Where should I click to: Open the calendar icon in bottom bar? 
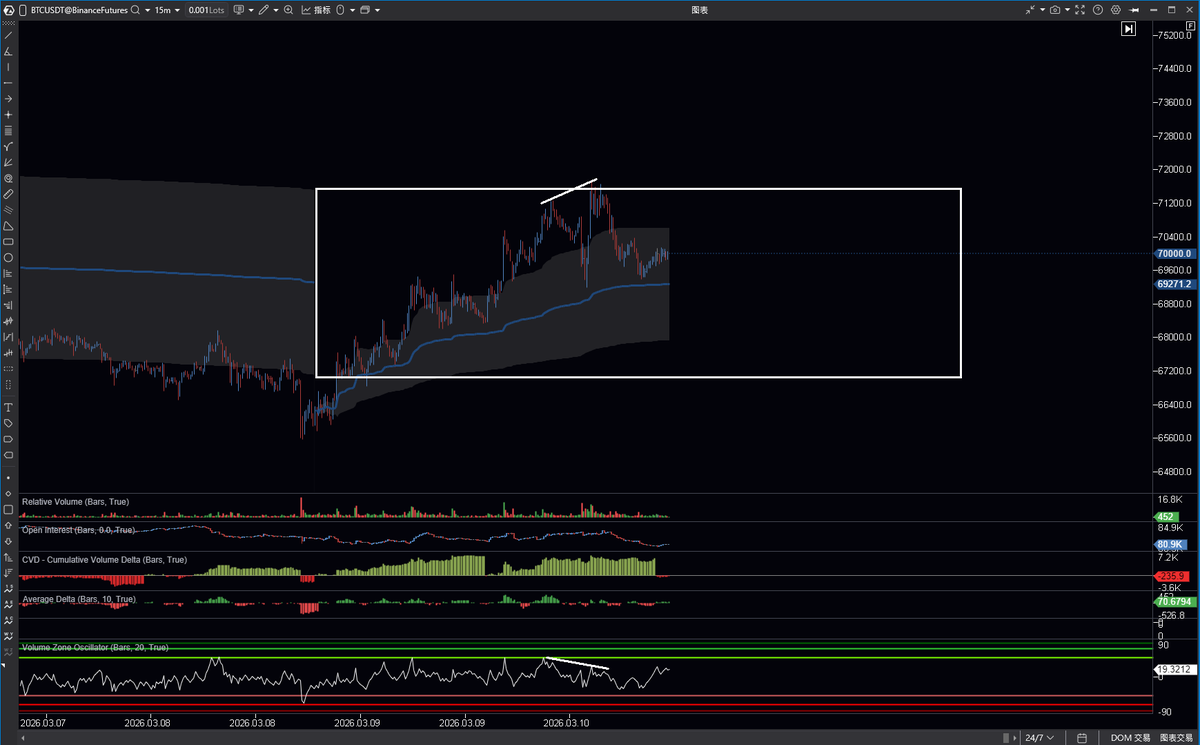1082,738
